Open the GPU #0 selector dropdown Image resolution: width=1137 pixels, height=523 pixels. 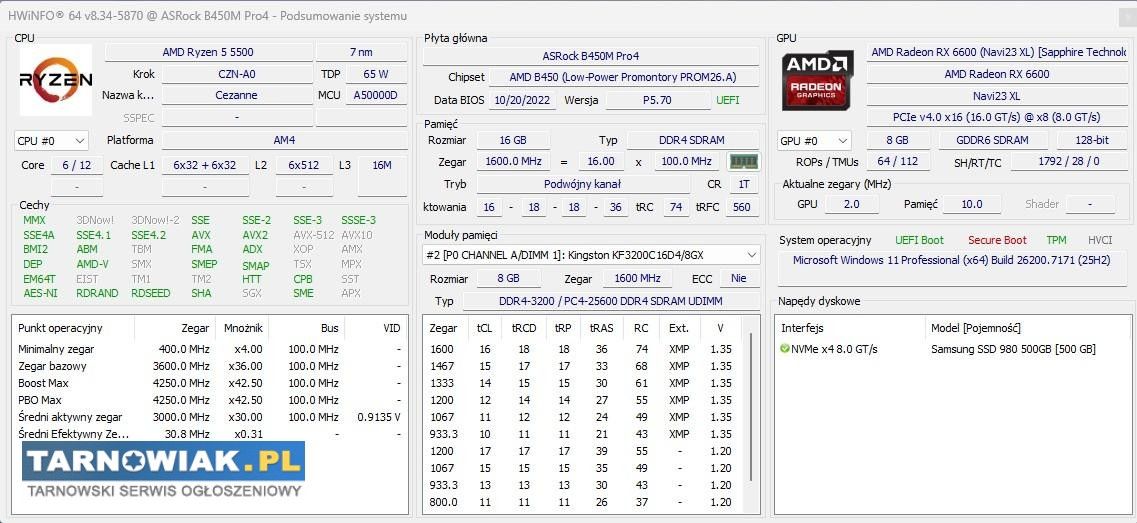[x=814, y=141]
